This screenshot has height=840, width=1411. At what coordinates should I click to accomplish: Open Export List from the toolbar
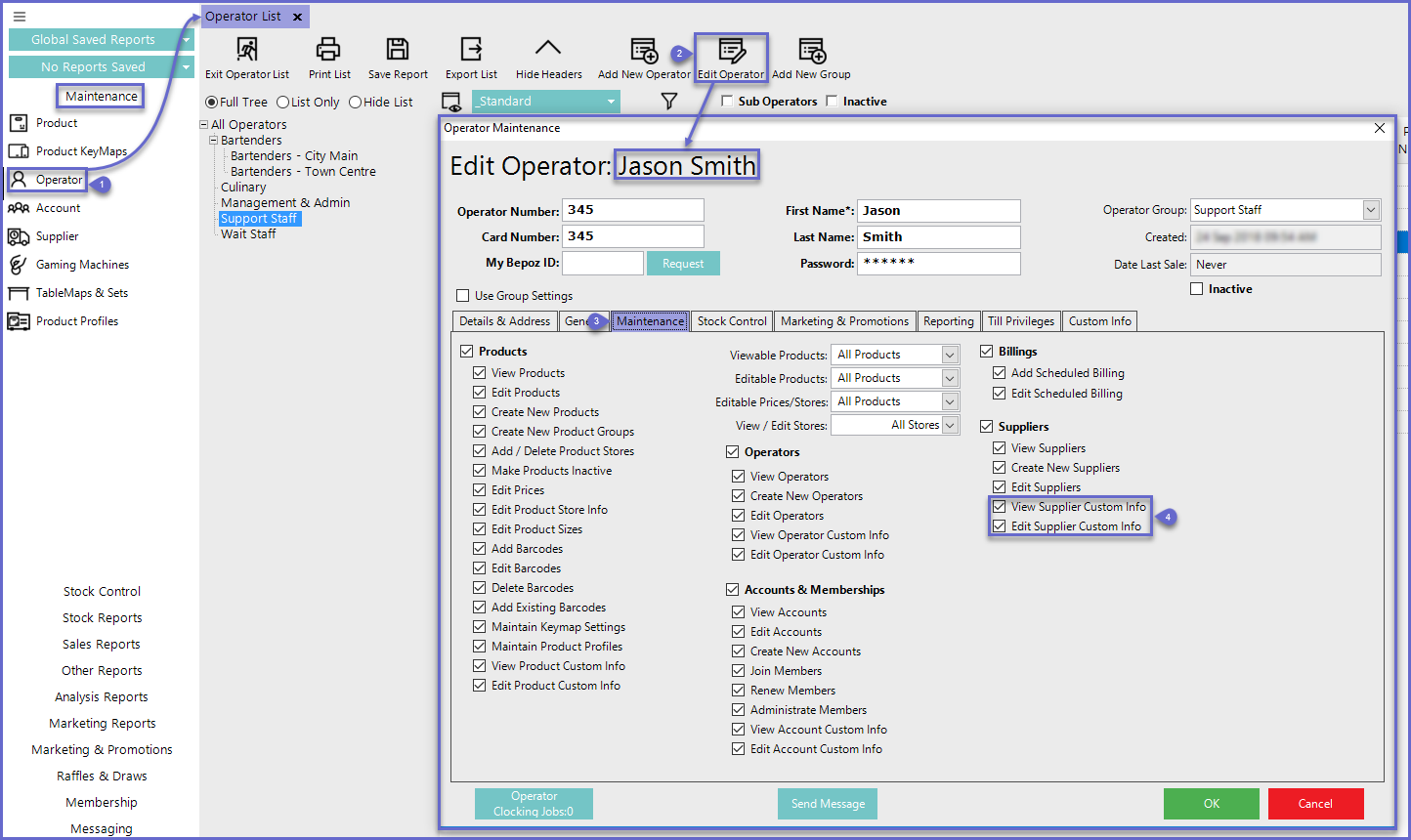[471, 50]
